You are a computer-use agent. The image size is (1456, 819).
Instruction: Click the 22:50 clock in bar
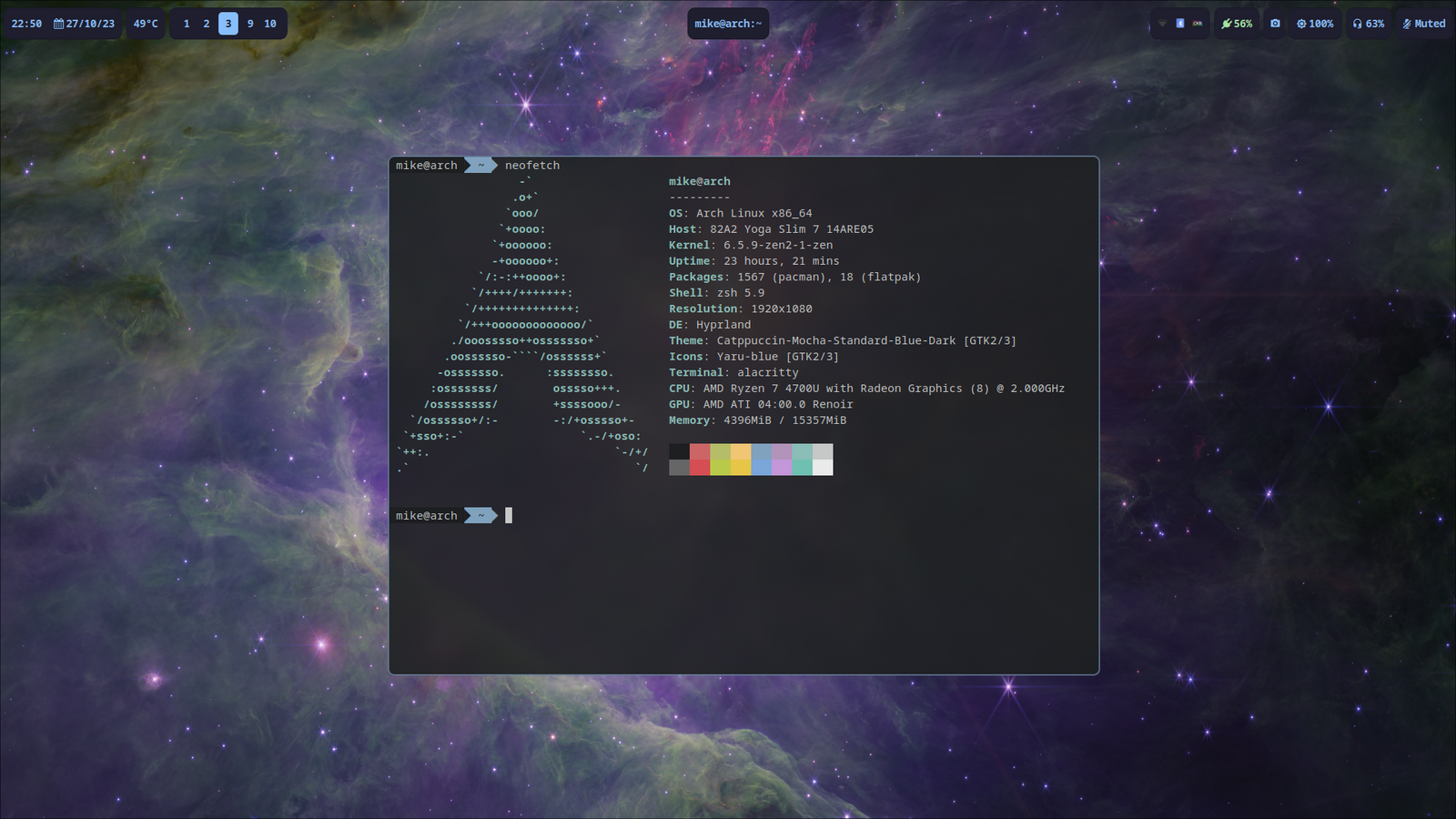[x=26, y=24]
